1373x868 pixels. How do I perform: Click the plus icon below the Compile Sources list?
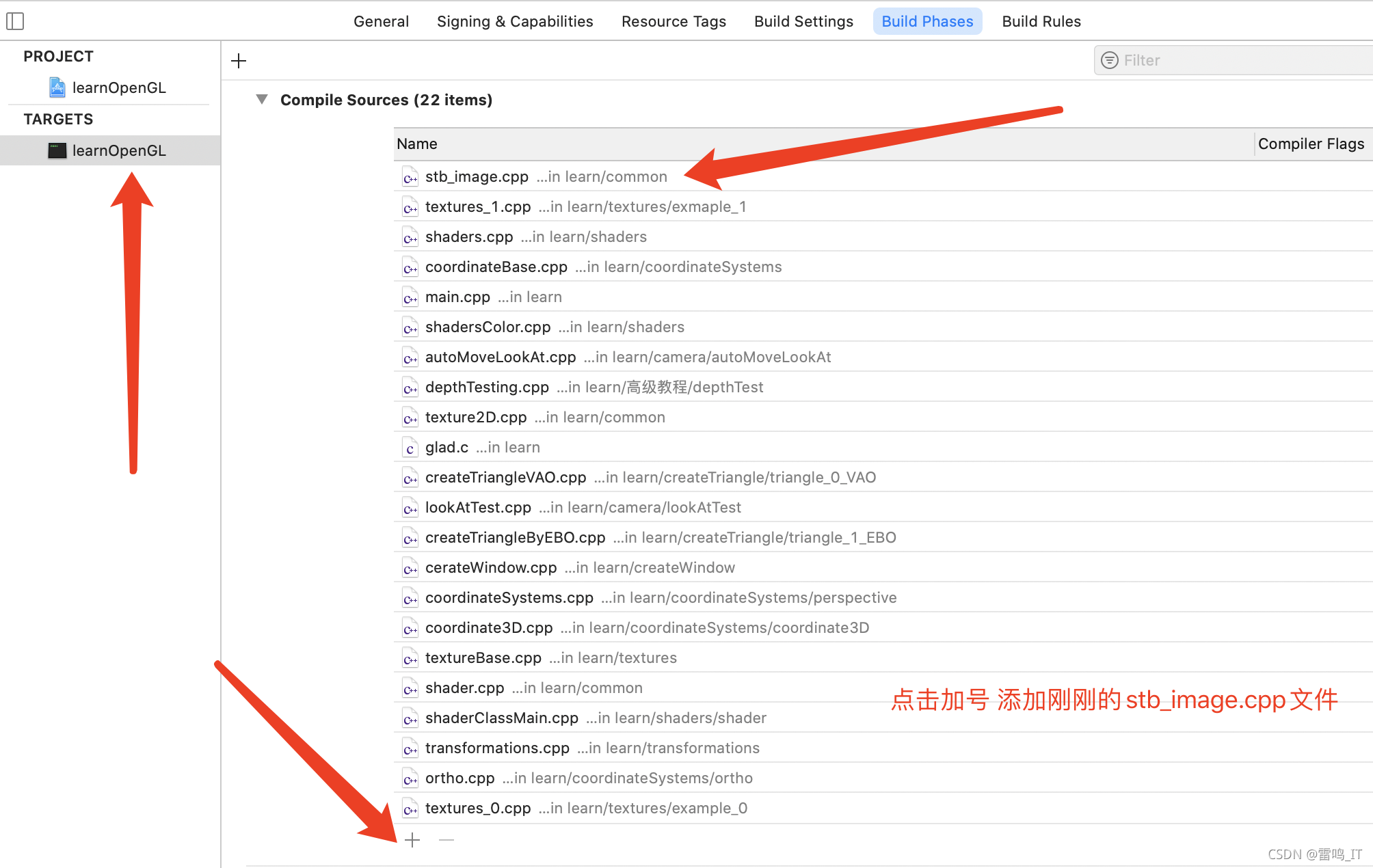(x=413, y=840)
